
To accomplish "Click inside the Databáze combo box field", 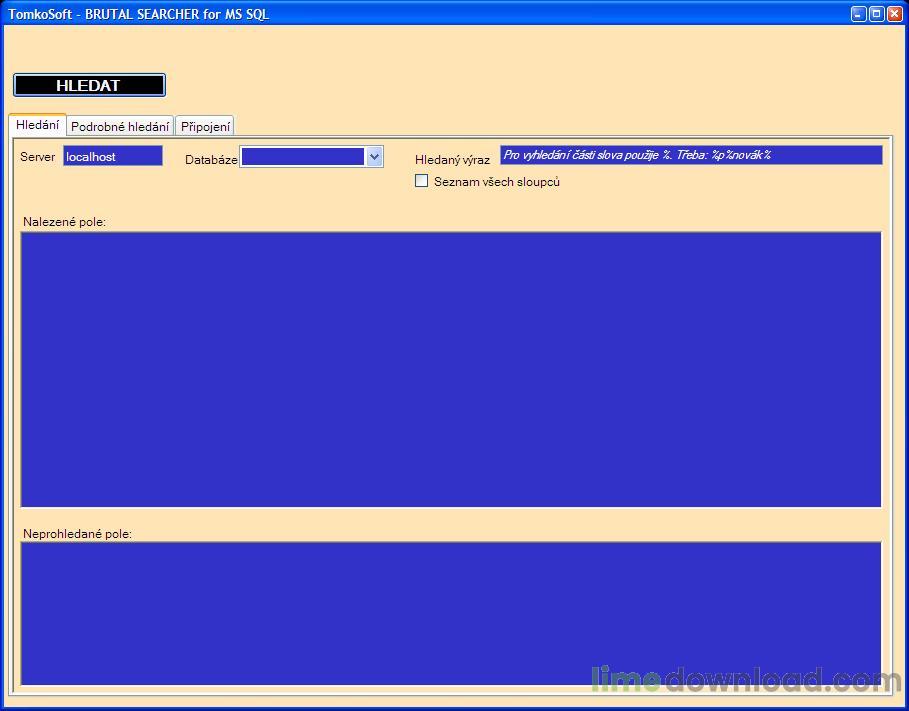I will pos(302,156).
